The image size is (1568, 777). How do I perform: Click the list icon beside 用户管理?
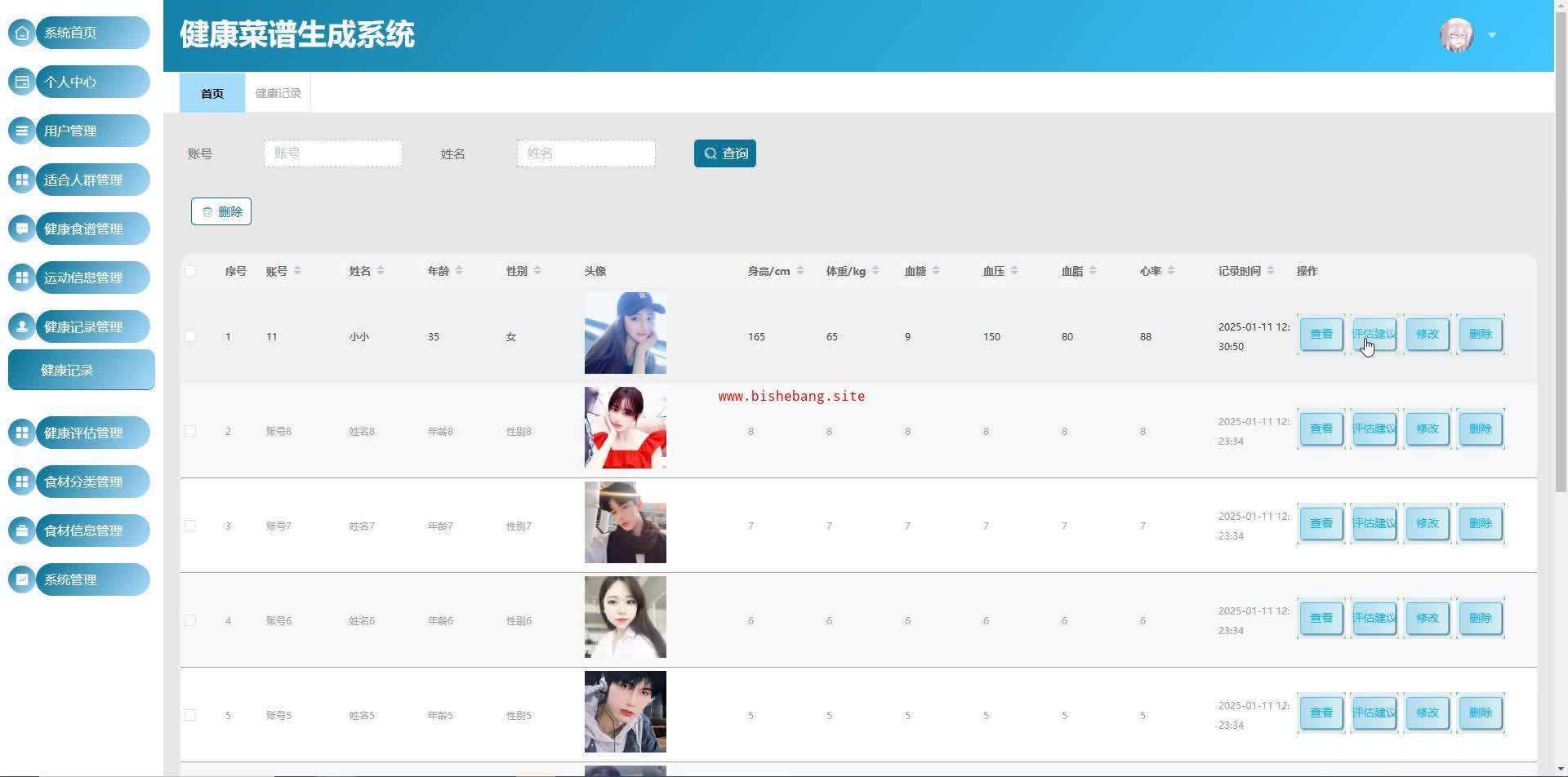pyautogui.click(x=22, y=131)
